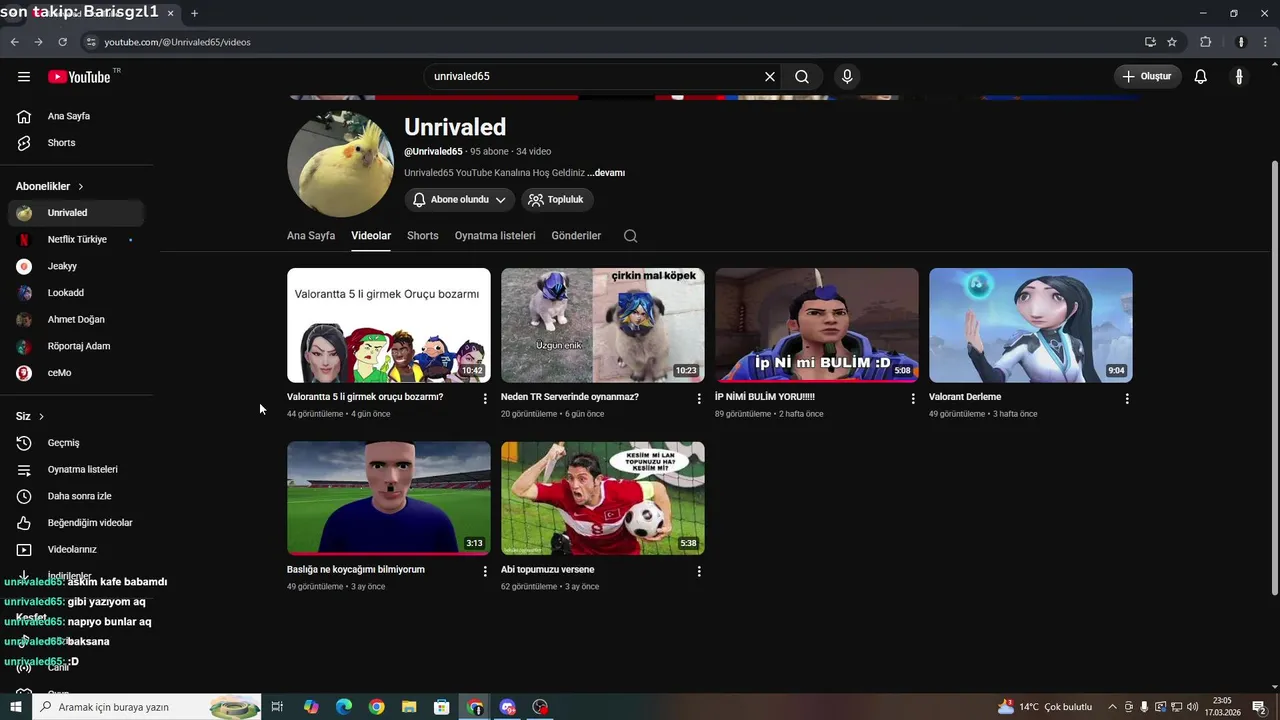The image size is (1280, 720).
Task: Click the Windows taskbar search box
Action: pyautogui.click(x=147, y=707)
